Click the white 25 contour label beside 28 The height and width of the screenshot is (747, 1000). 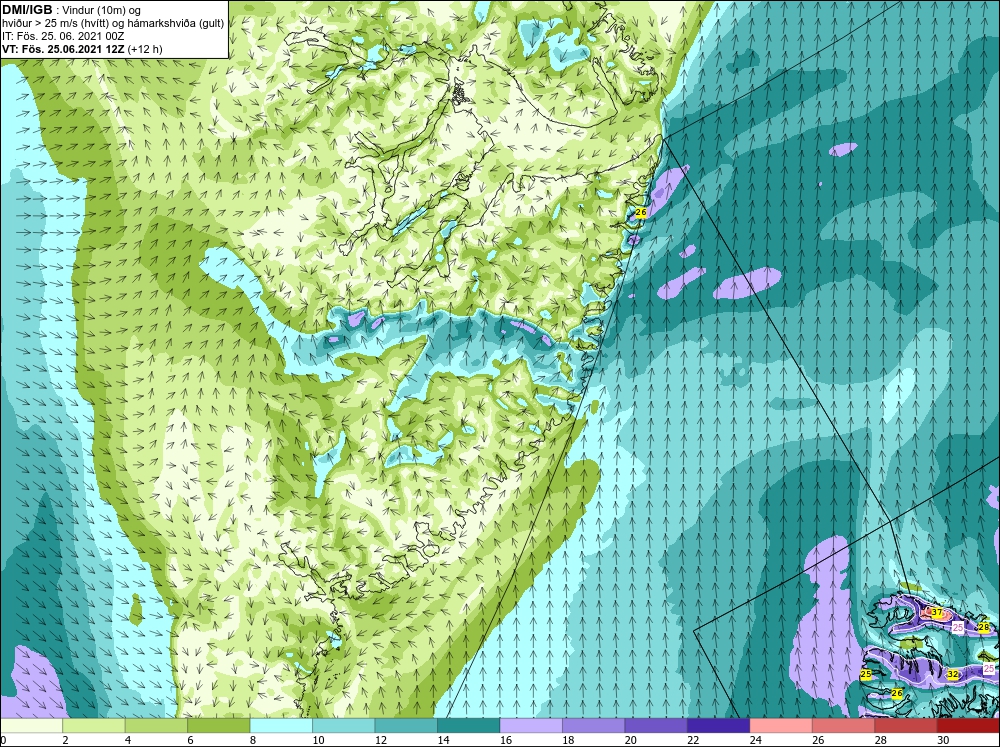(958, 628)
